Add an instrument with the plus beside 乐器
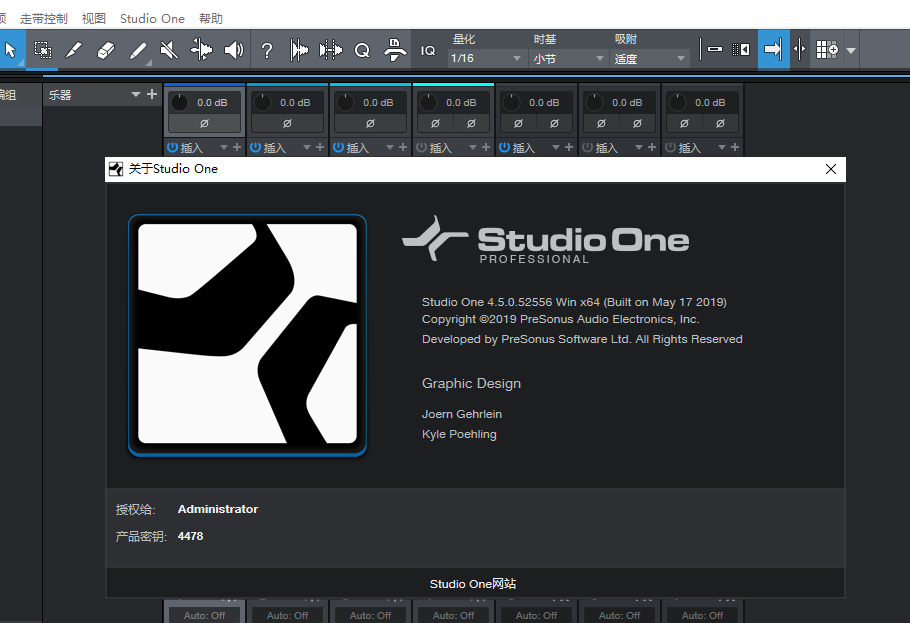Screen dimensions: 910x623 (152, 94)
